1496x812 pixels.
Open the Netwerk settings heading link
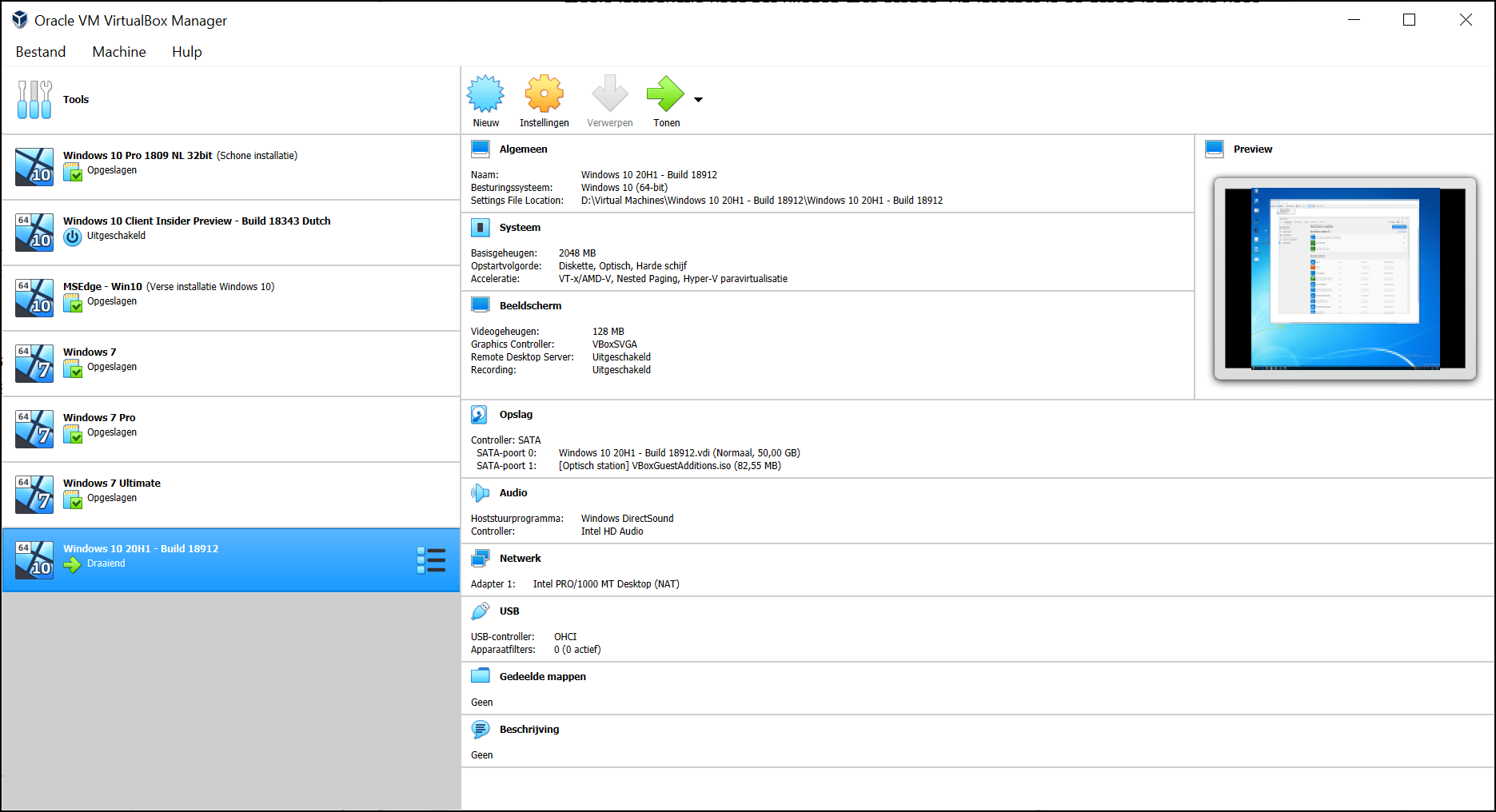tap(520, 559)
